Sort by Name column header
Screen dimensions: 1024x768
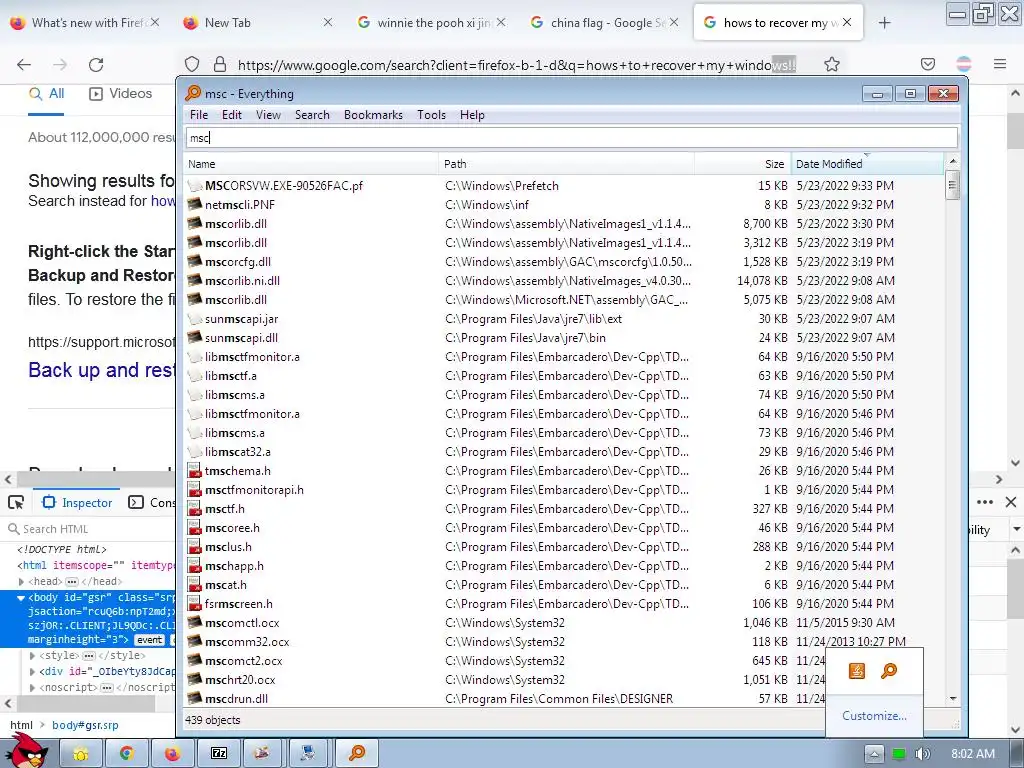coord(311,164)
